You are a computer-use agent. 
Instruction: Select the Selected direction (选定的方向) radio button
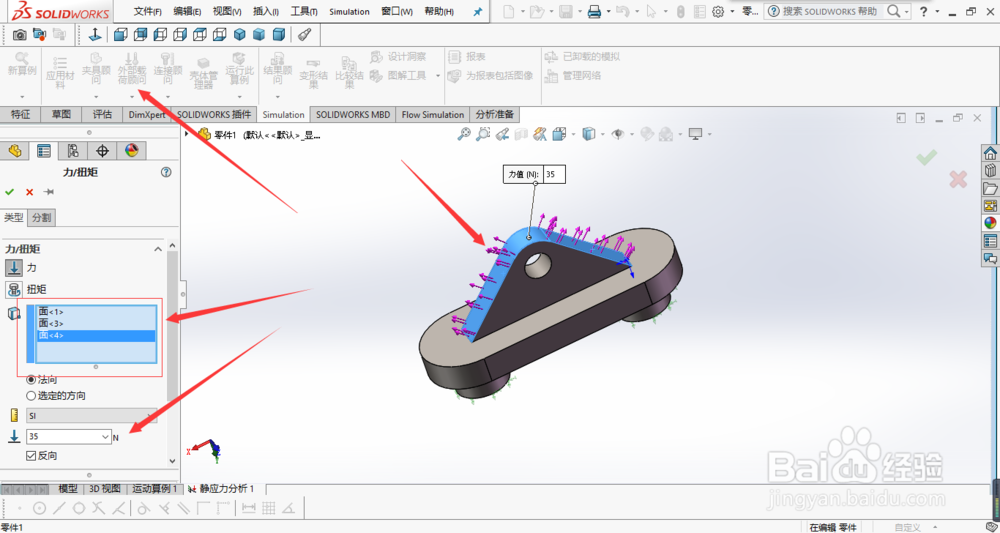pyautogui.click(x=31, y=396)
